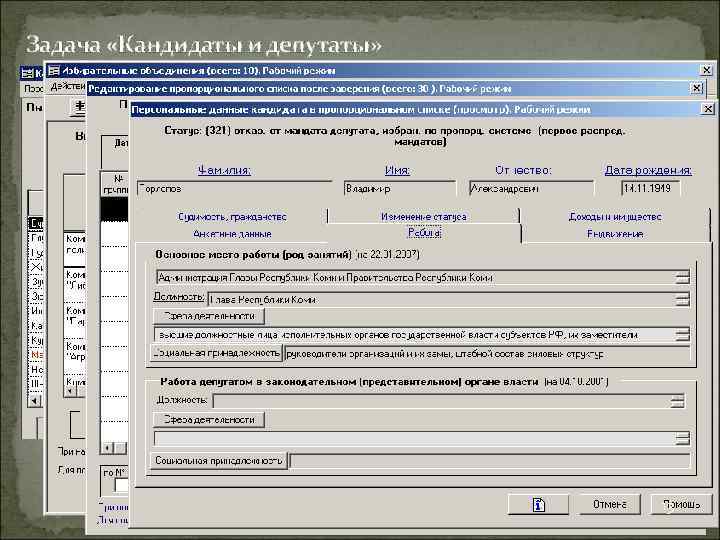Click the info icon button at bottom
Screen dimensions: 720x540
click(x=538, y=504)
